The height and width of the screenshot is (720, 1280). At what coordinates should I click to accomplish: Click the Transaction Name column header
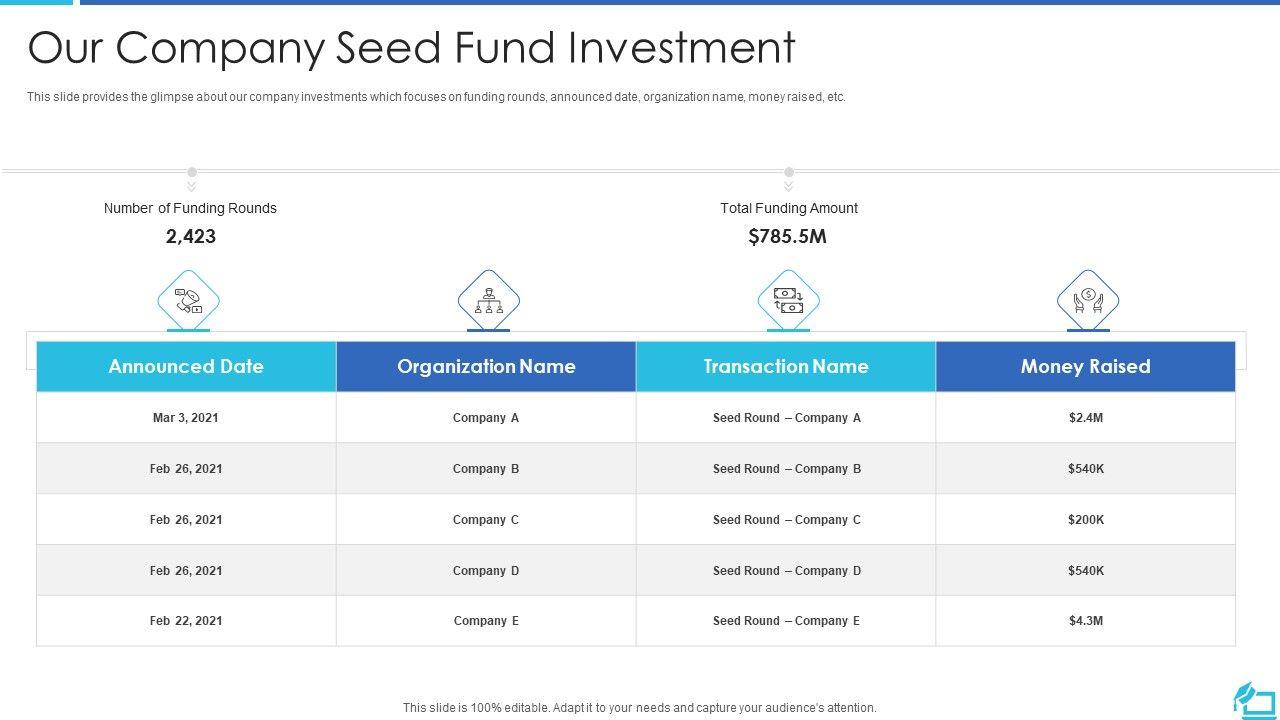tap(786, 367)
